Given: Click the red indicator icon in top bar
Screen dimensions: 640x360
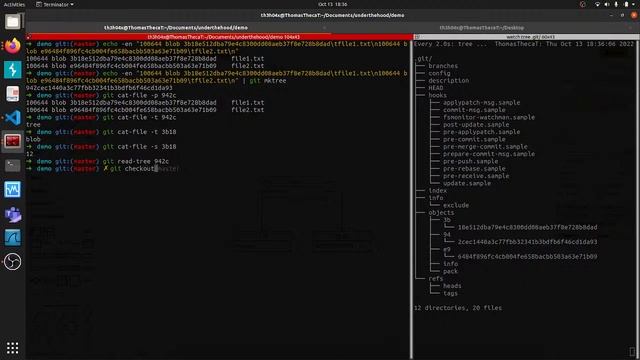Looking at the screenshot, I should tap(583, 4).
